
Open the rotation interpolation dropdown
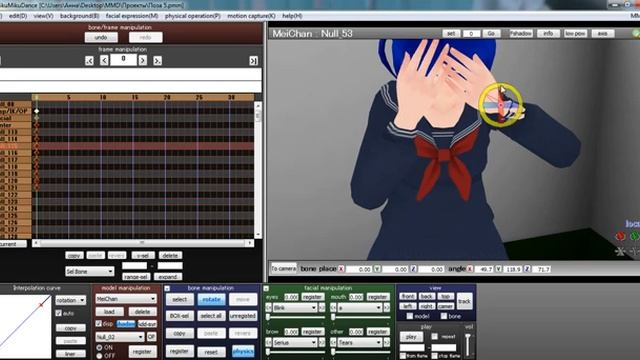(x=71, y=300)
